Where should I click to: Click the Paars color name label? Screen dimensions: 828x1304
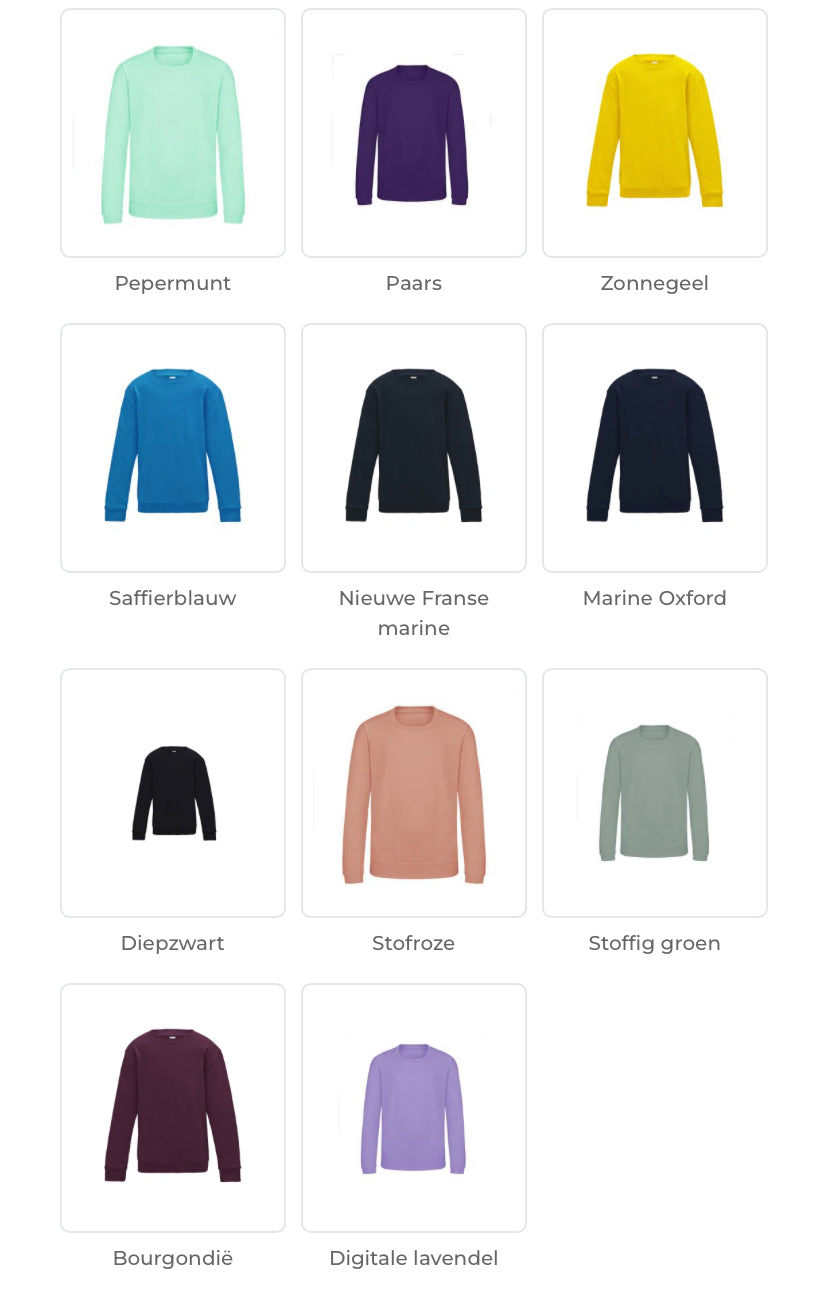point(414,283)
